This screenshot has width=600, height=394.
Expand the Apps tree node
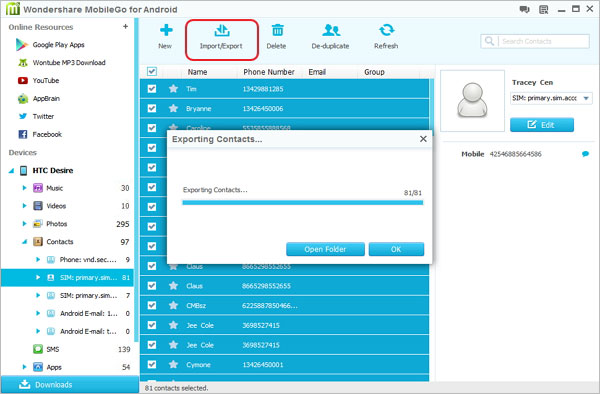pyautogui.click(x=24, y=367)
